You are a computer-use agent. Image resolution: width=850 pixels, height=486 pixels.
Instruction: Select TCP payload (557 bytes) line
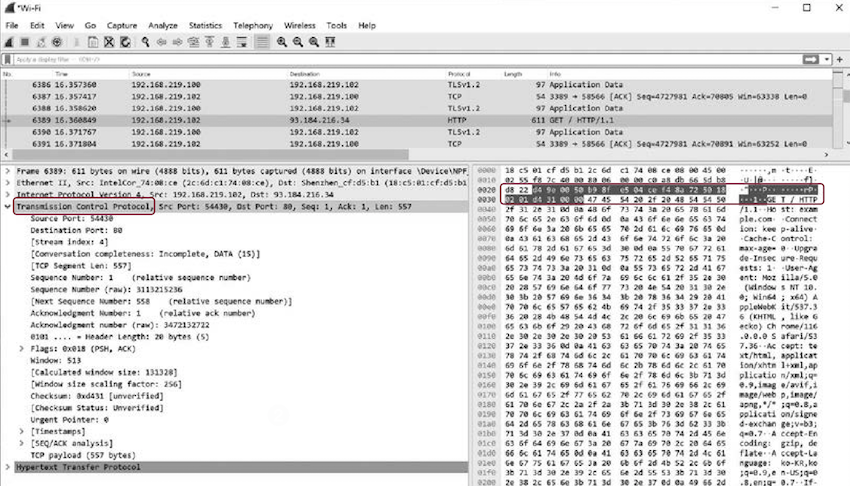point(82,455)
